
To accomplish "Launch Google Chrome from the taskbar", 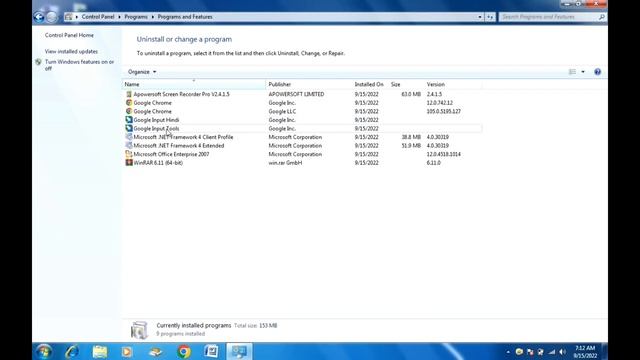I will 184,351.
